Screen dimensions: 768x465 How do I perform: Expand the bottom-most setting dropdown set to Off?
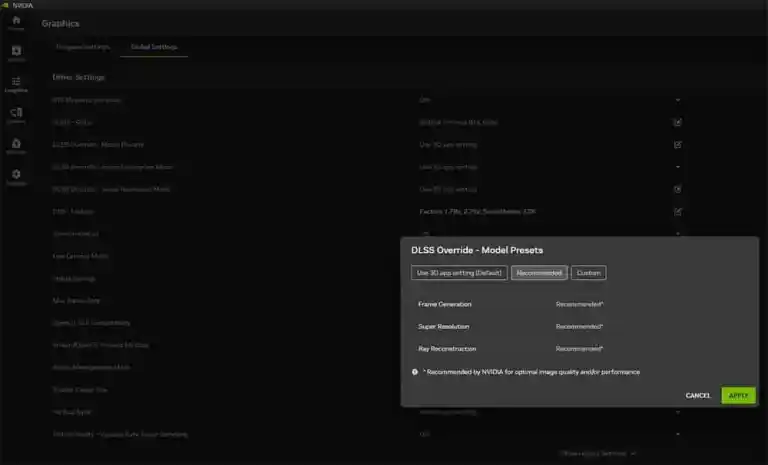pos(677,434)
